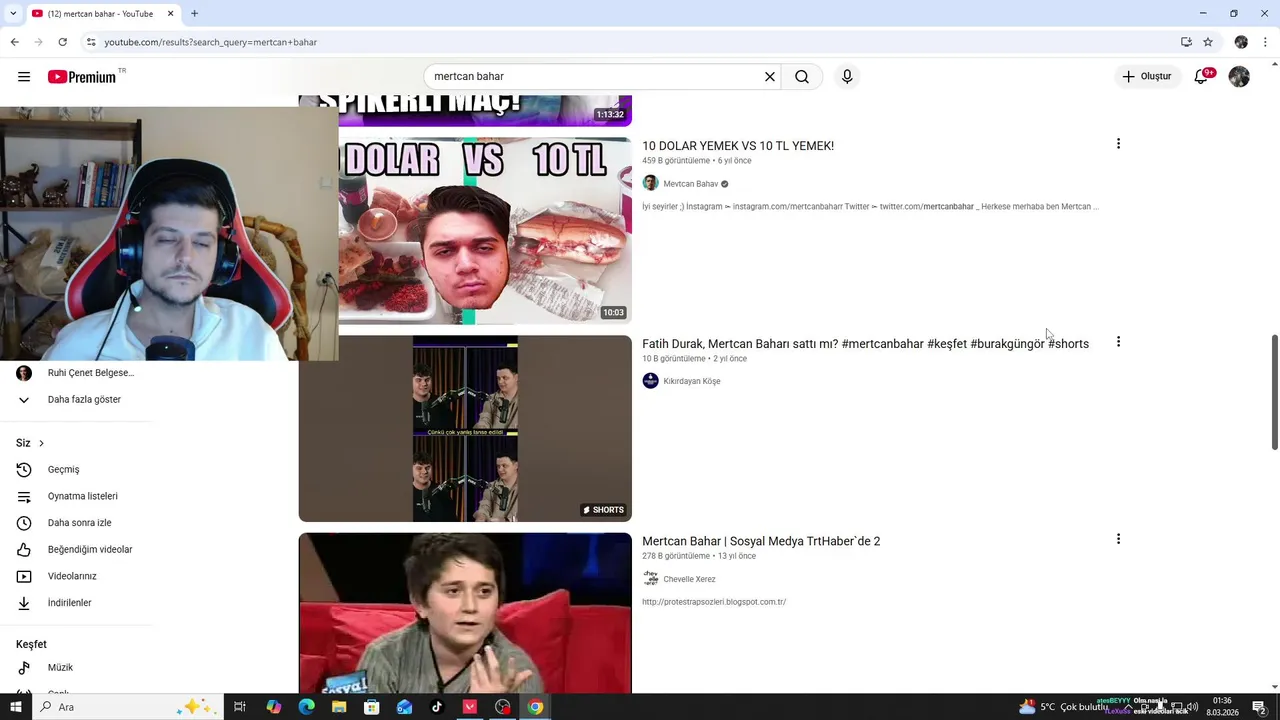Viewport: 1280px width, 720px height.
Task: View site information icon in address bar
Action: tap(91, 42)
